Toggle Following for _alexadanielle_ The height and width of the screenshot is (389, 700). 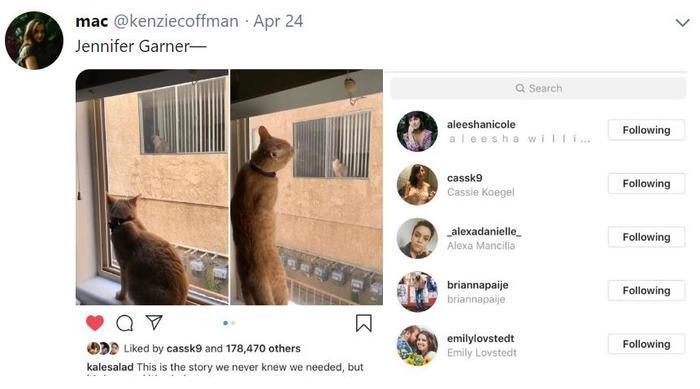tap(646, 237)
